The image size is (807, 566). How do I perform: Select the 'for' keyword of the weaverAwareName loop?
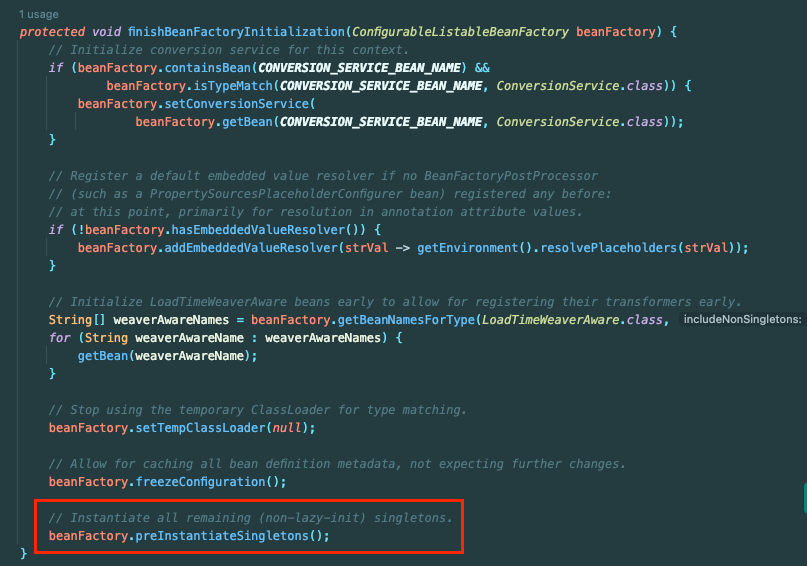pos(60,338)
